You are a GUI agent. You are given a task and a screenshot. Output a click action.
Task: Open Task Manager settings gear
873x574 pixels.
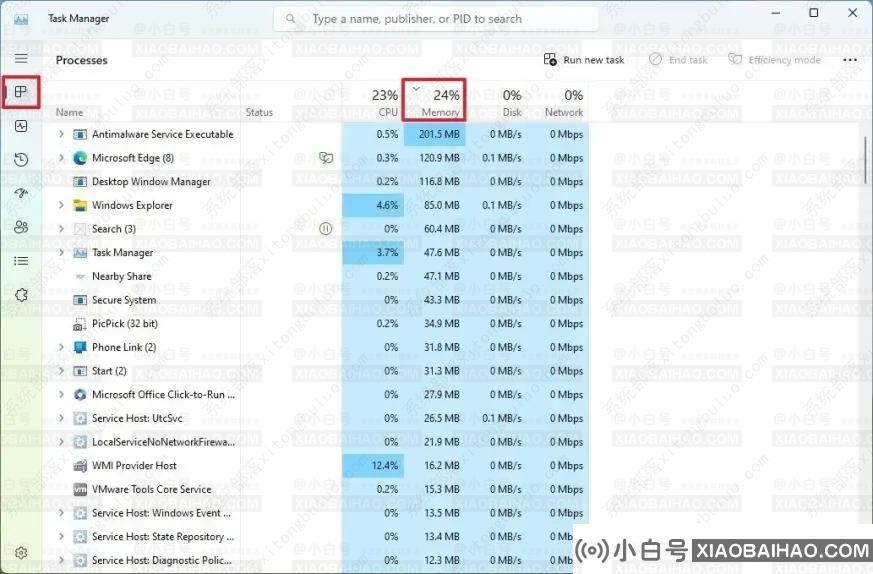click(21, 552)
